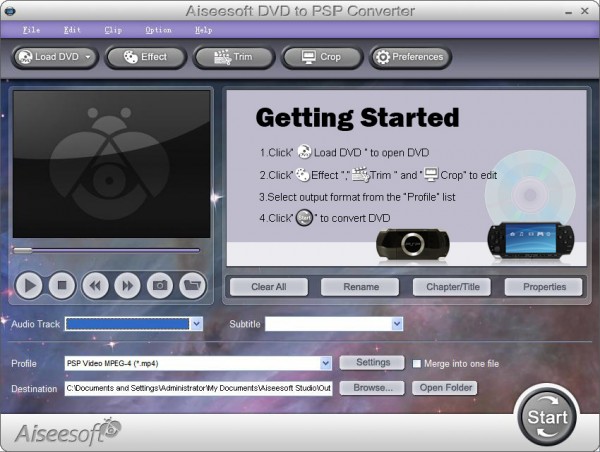Rewind the preview video

[x=95, y=286]
